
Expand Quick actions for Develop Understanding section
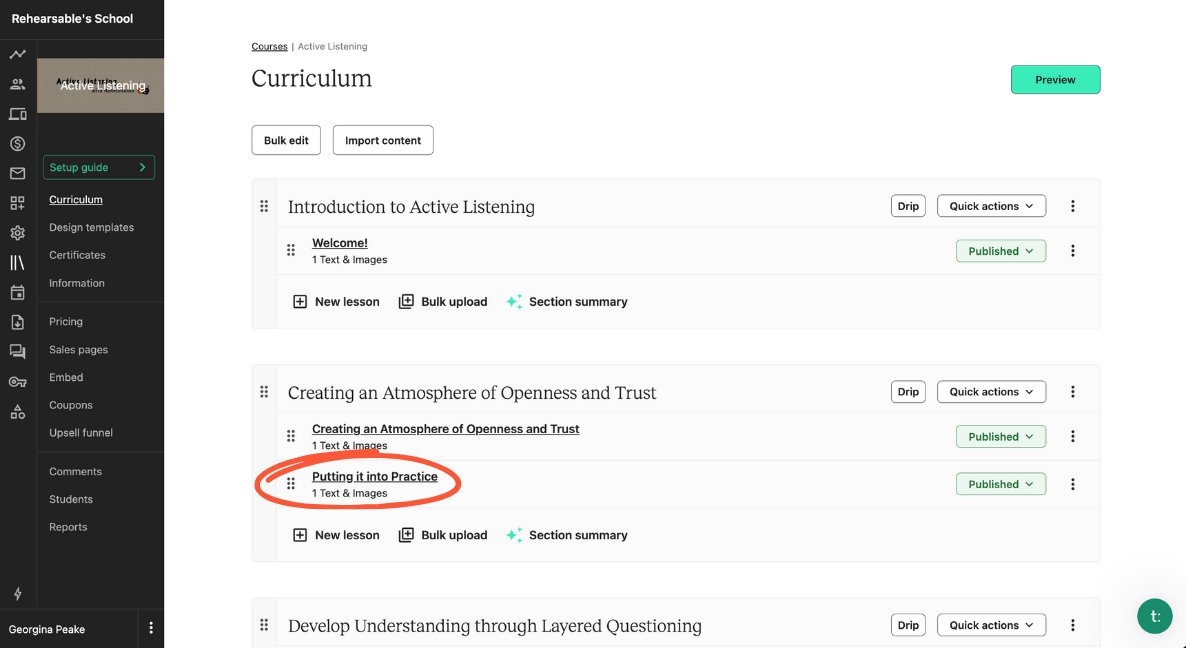coord(991,625)
